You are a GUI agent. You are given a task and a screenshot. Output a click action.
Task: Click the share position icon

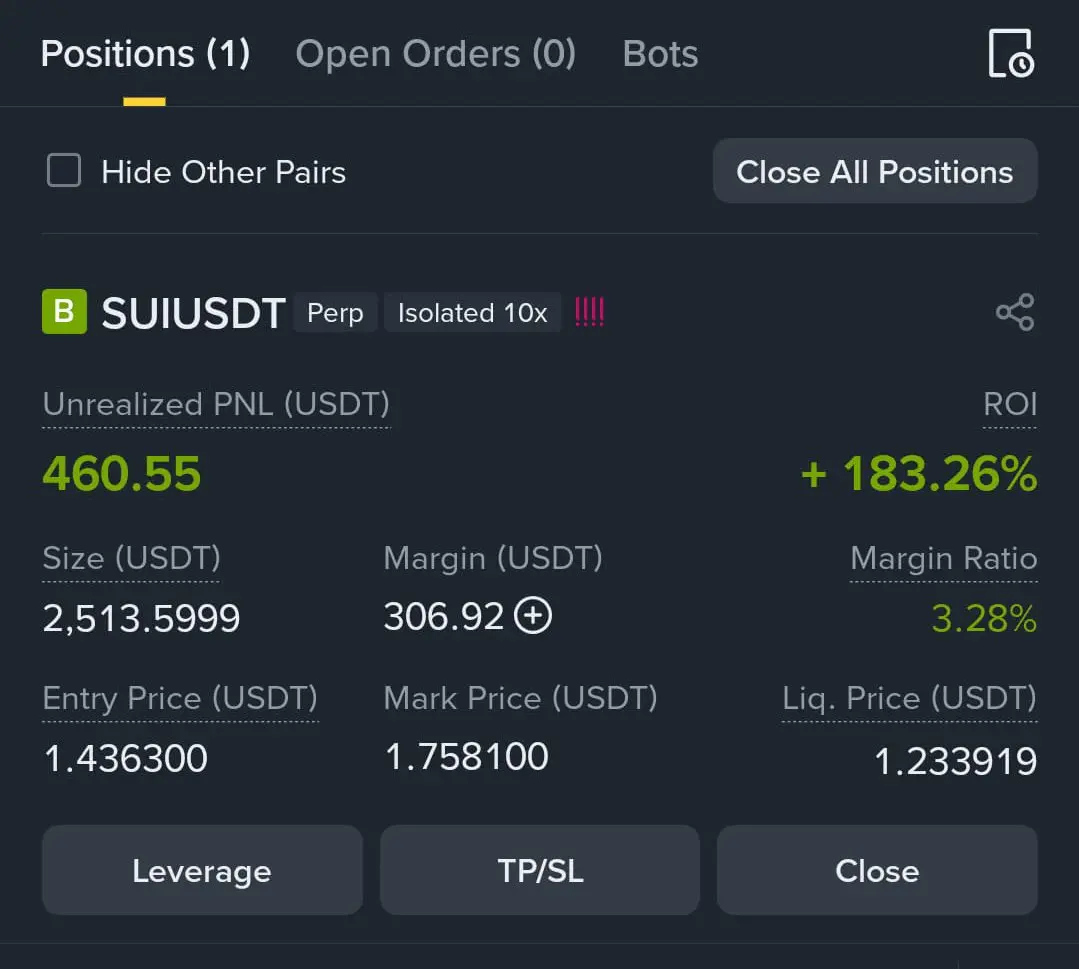(1015, 313)
